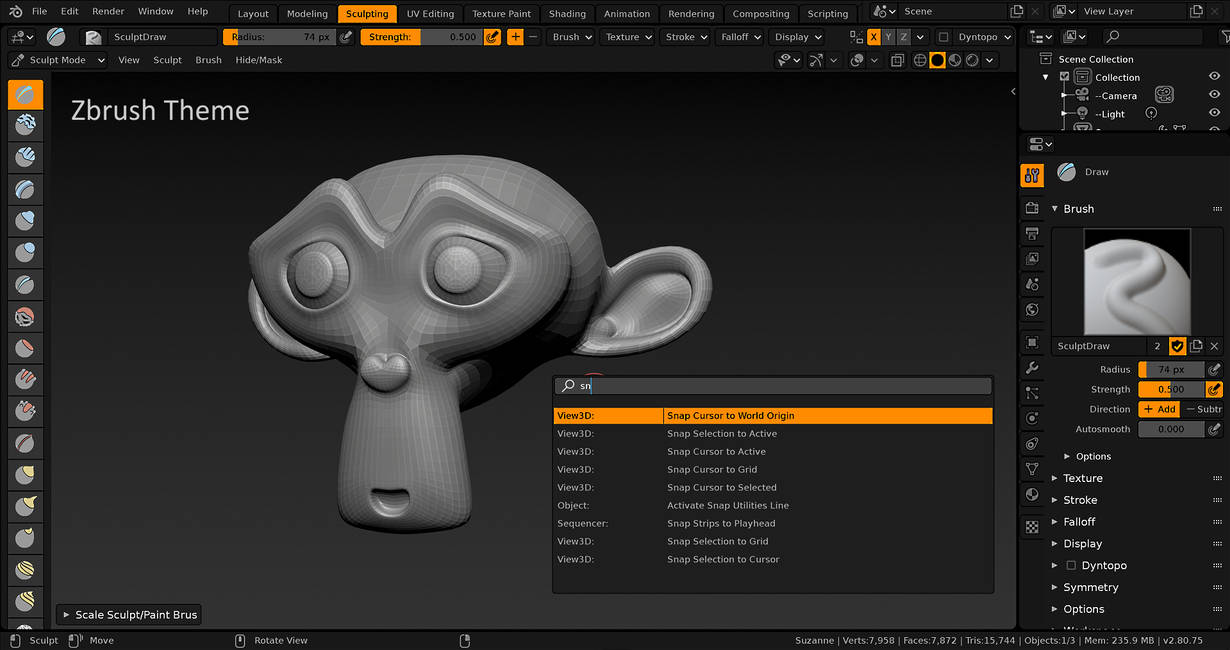Image resolution: width=1230 pixels, height=650 pixels.
Task: Hide the Camera using its eye icon
Action: (x=1214, y=95)
